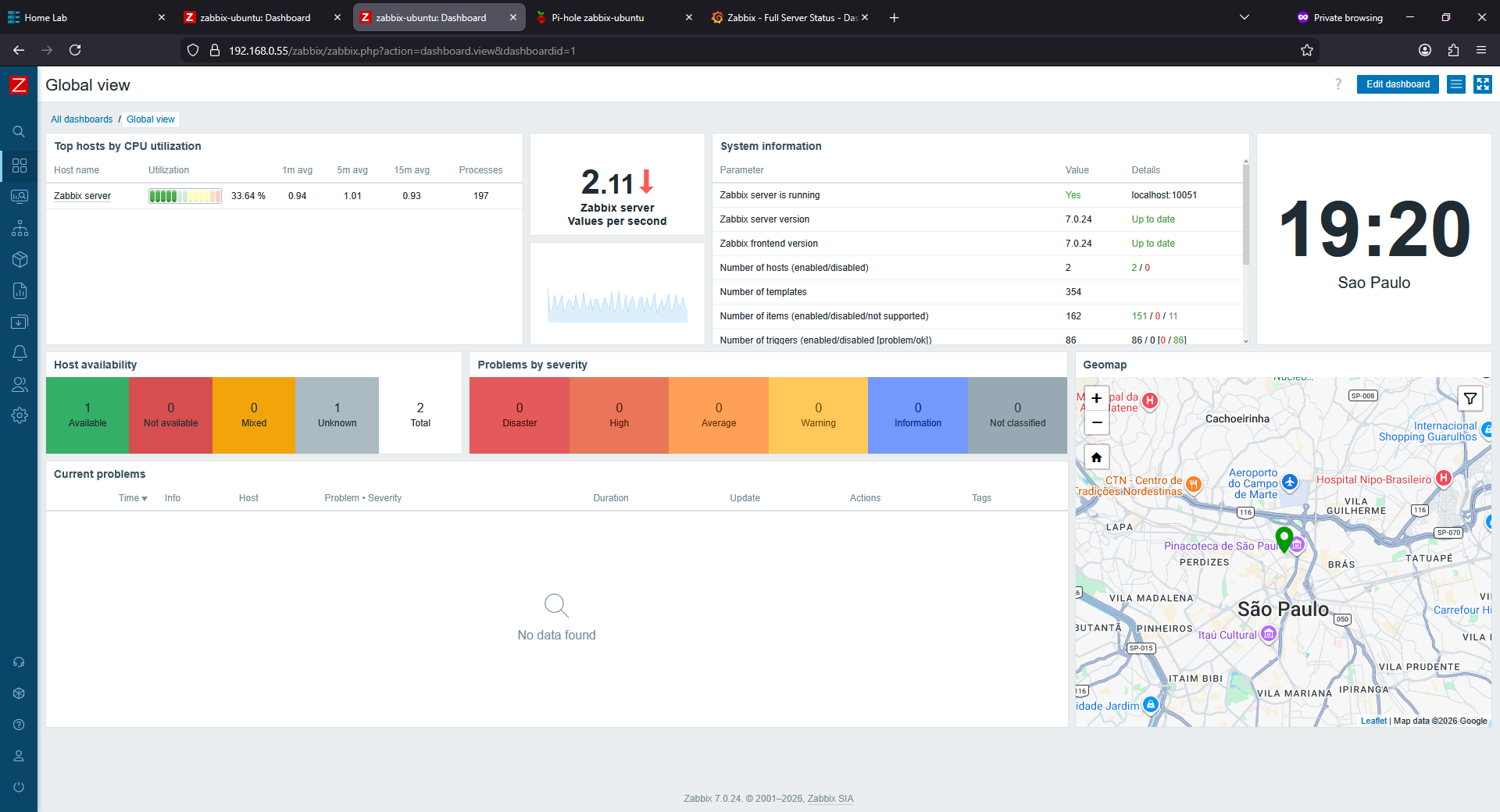Screen dimensions: 1500x812
Task: Open the sidebar search icon
Action: tap(19, 132)
